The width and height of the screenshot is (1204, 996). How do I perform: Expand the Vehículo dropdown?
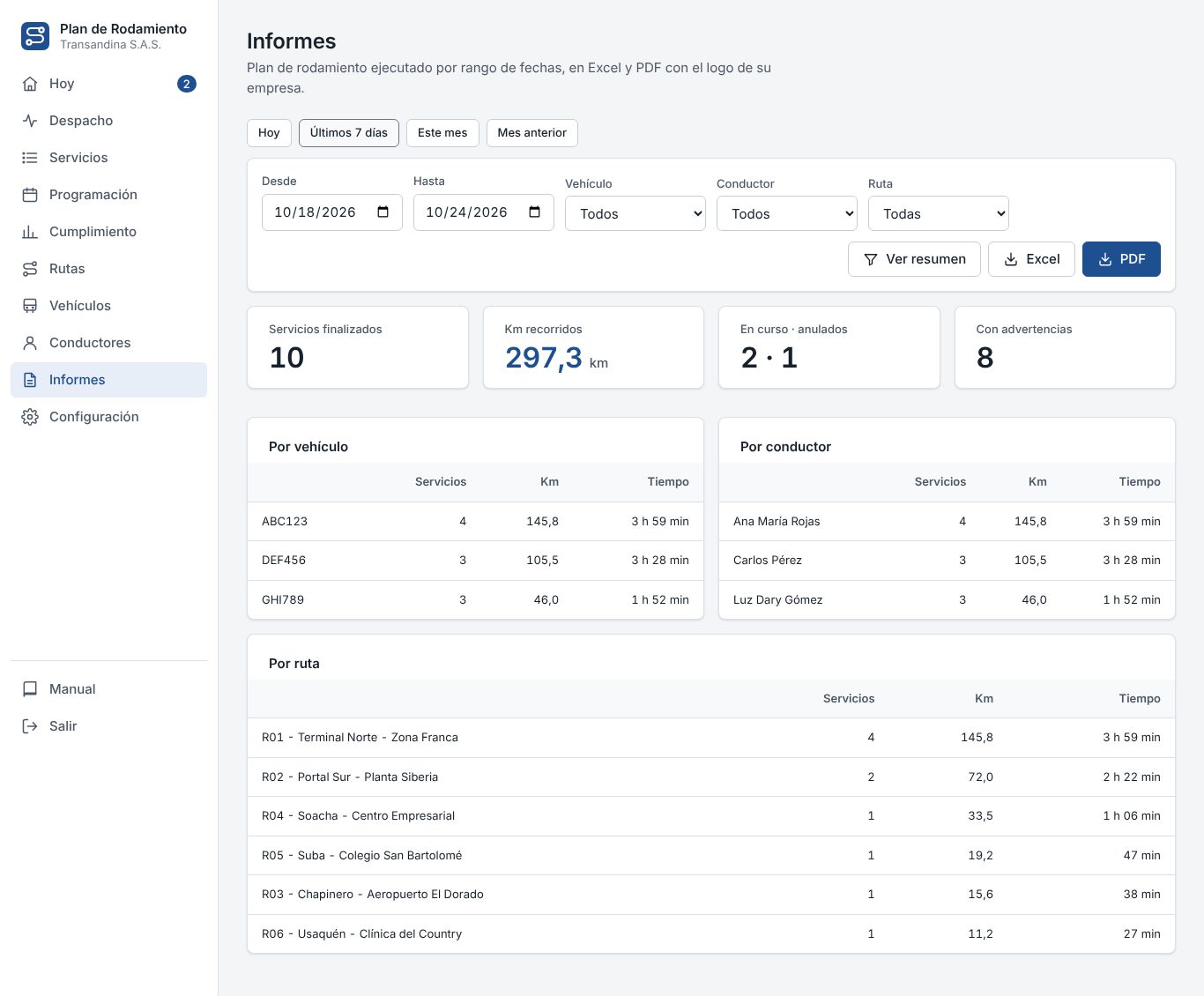[635, 213]
